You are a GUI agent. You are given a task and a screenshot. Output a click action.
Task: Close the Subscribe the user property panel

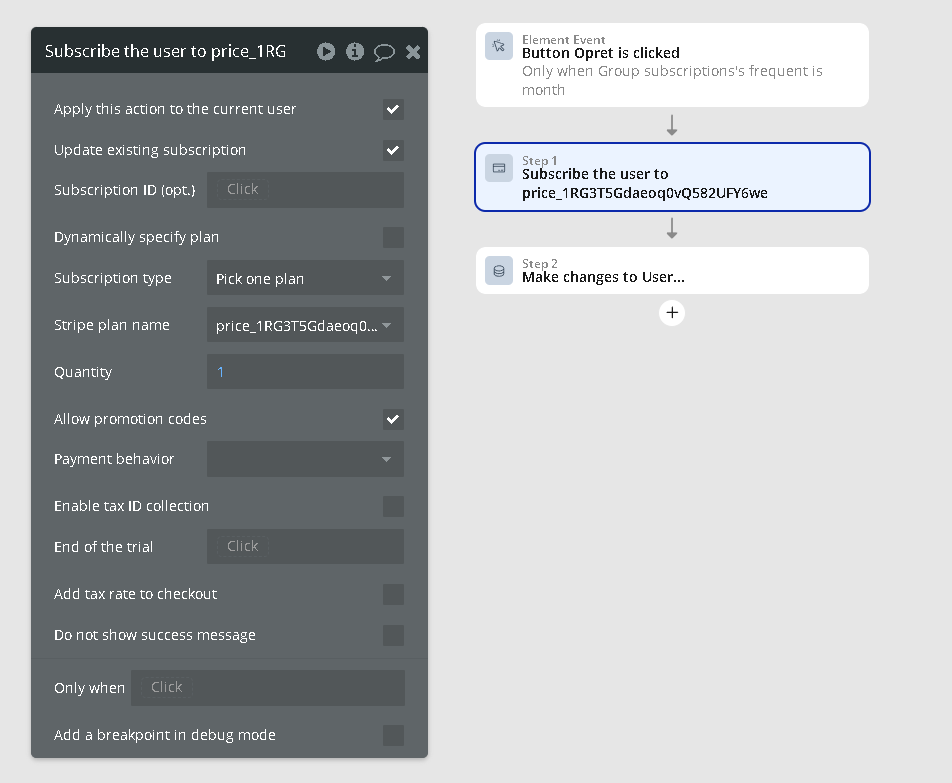point(413,52)
